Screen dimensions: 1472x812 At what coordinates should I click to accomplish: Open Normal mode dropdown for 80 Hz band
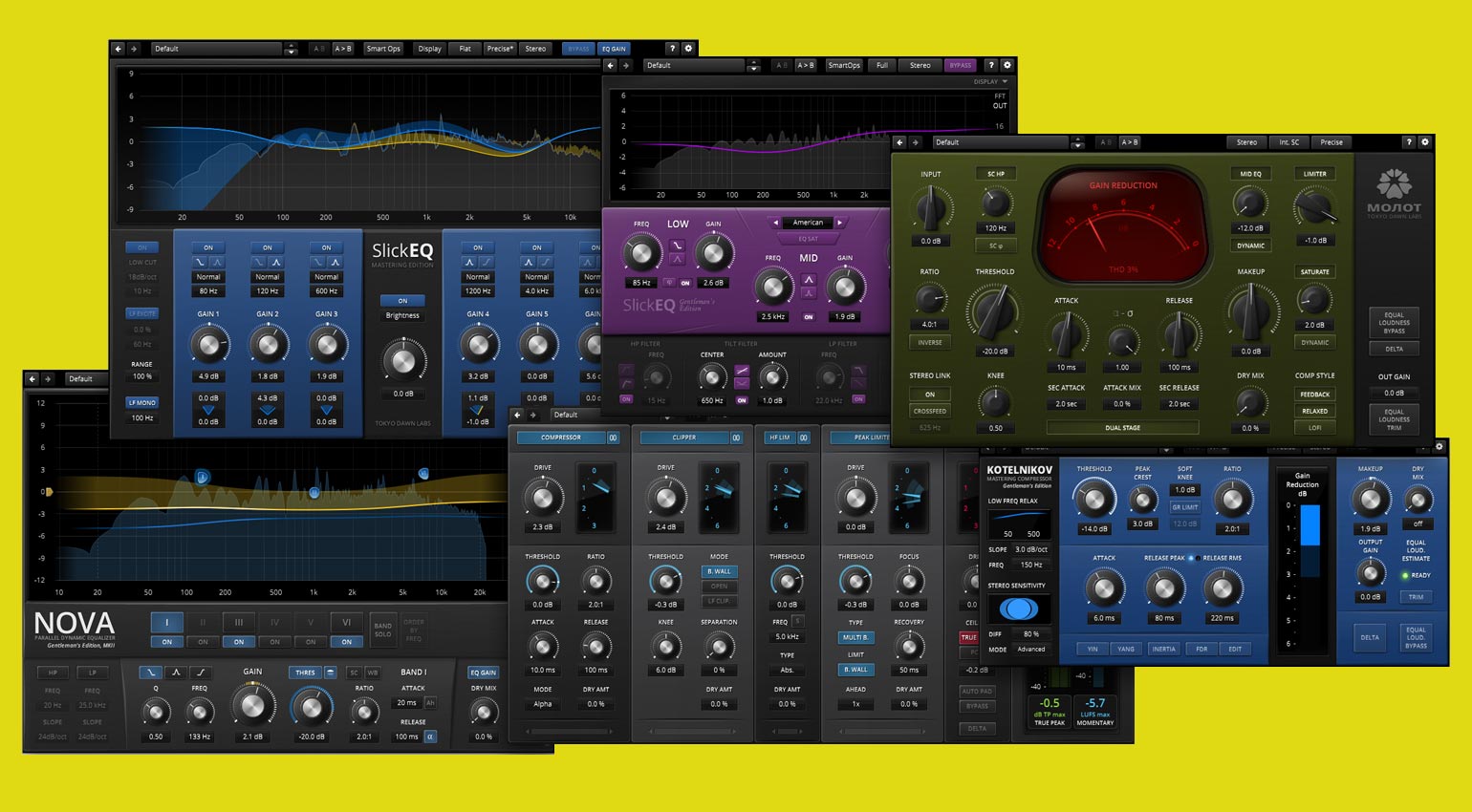point(208,277)
